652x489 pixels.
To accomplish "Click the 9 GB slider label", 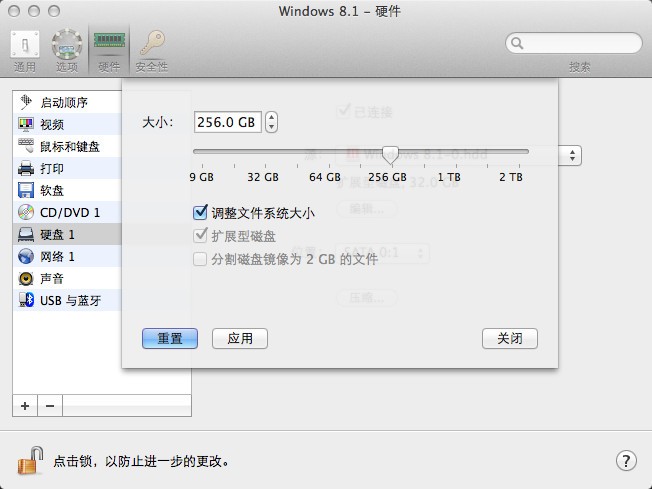I will 201,177.
